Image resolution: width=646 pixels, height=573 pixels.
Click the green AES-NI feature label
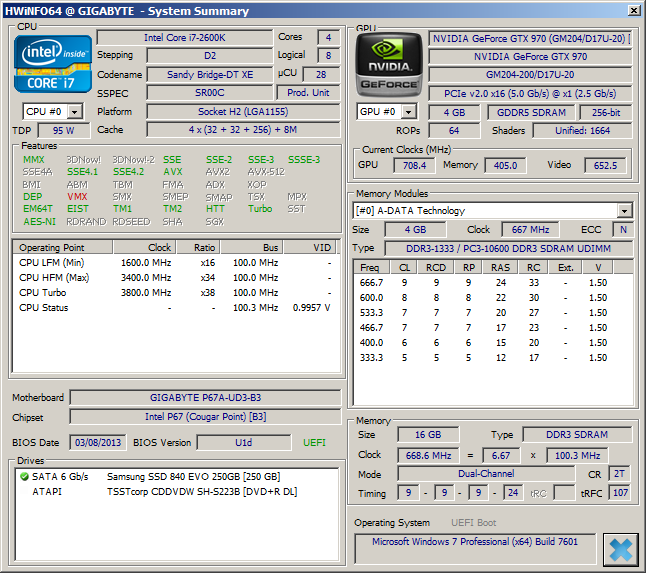point(40,222)
